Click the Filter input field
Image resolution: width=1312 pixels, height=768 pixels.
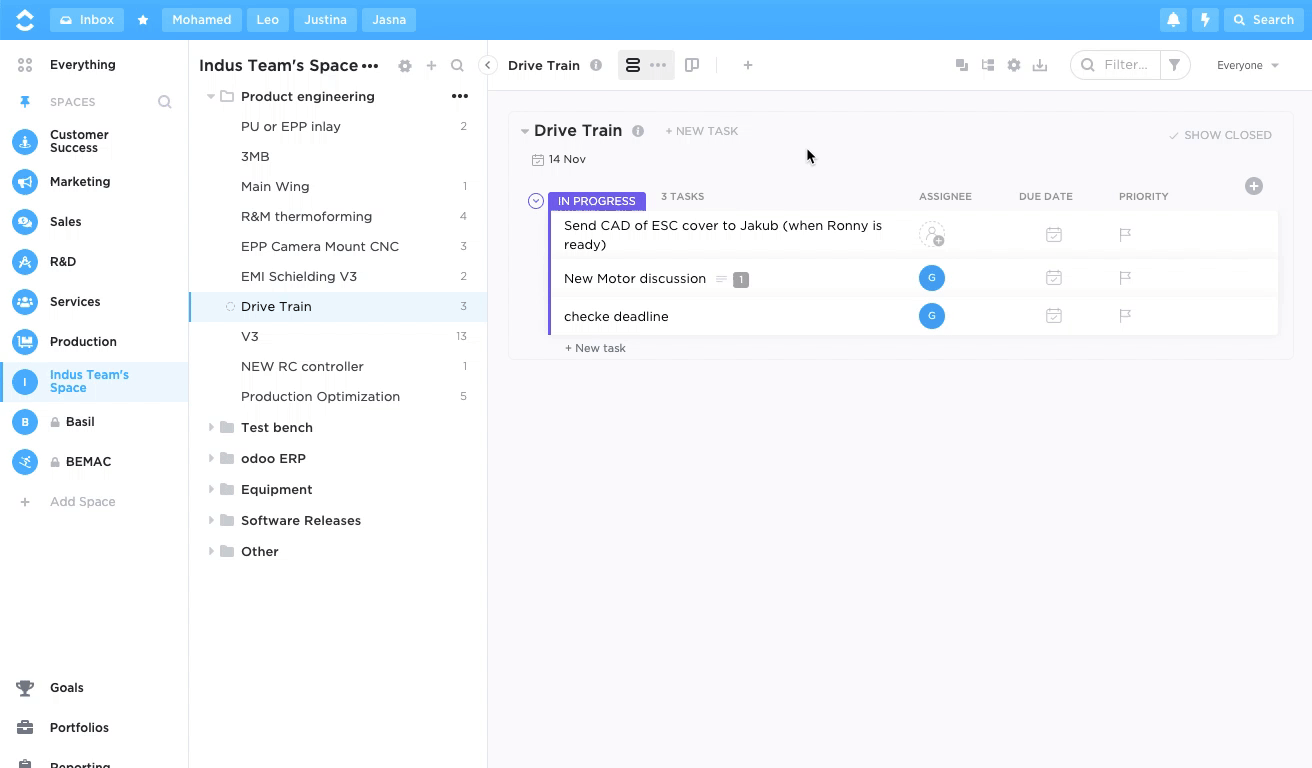(x=1125, y=65)
